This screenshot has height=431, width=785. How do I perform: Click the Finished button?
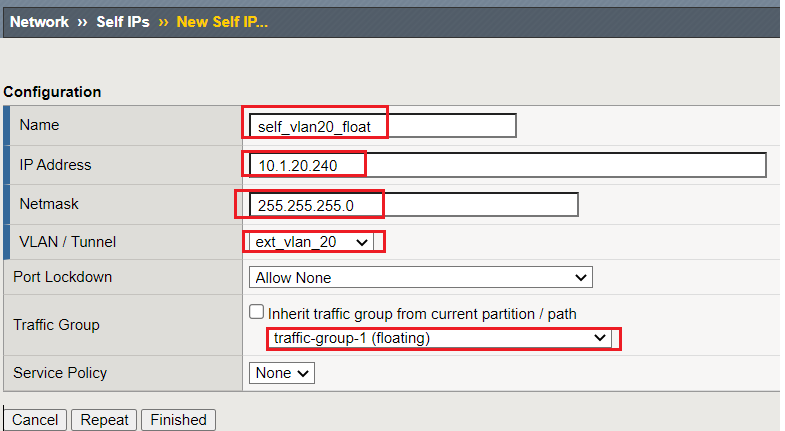tap(178, 419)
